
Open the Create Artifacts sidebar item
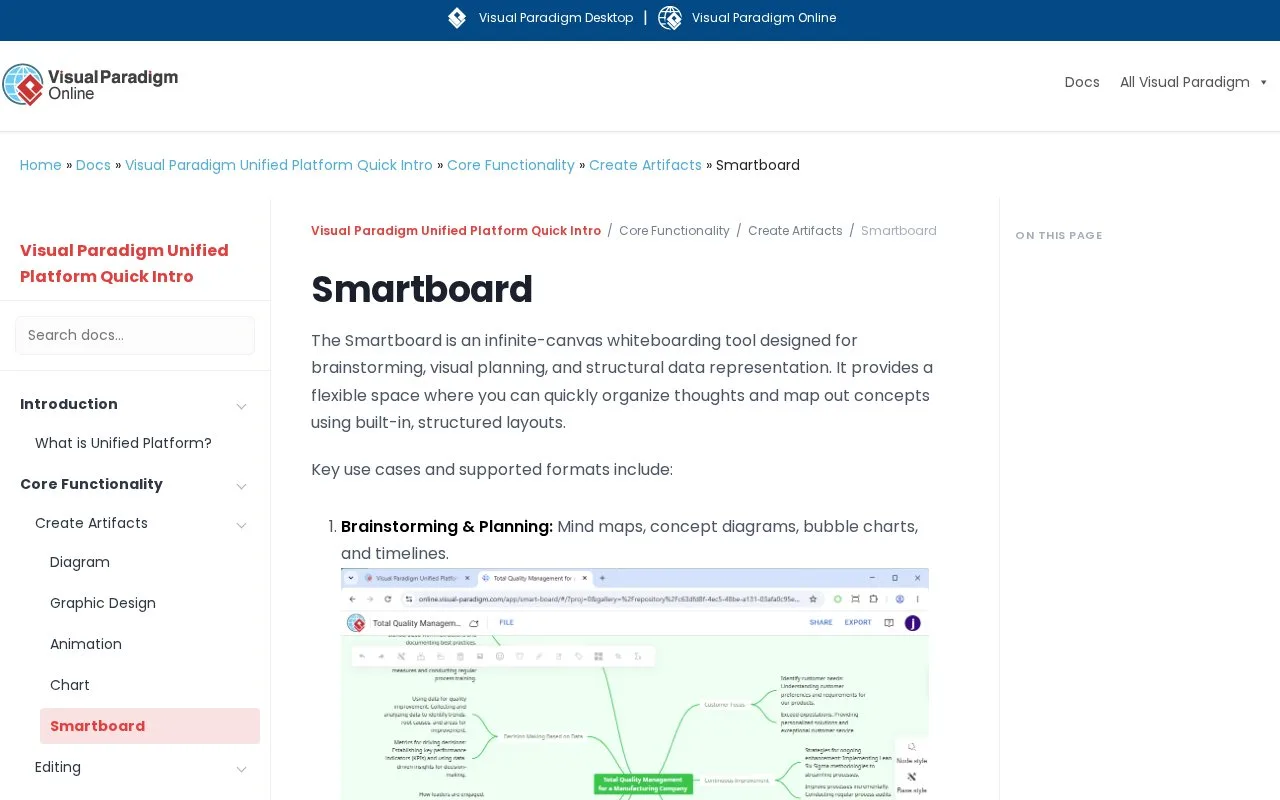(91, 523)
